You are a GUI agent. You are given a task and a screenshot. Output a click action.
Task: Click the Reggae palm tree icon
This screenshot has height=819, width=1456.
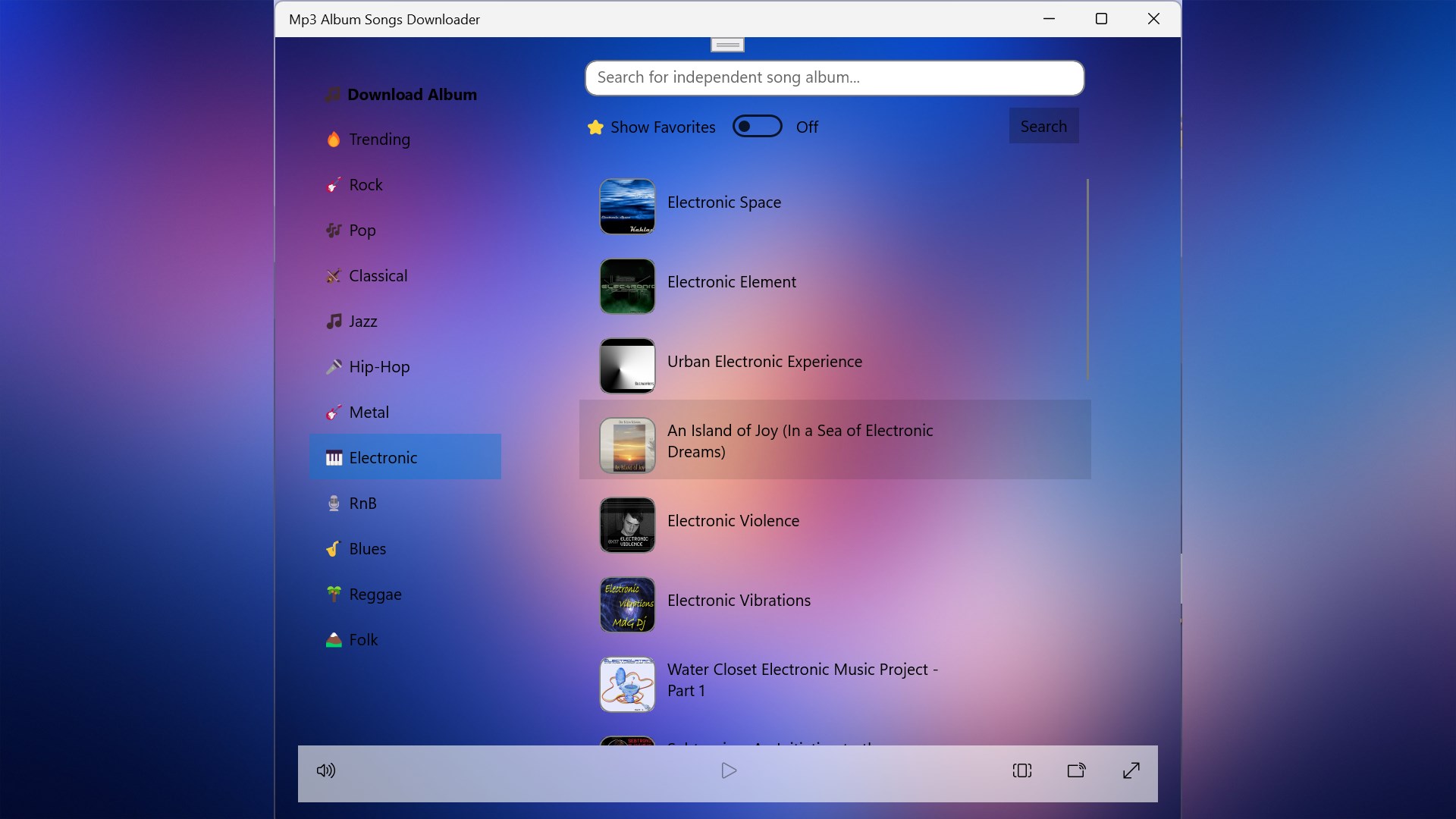coord(334,594)
